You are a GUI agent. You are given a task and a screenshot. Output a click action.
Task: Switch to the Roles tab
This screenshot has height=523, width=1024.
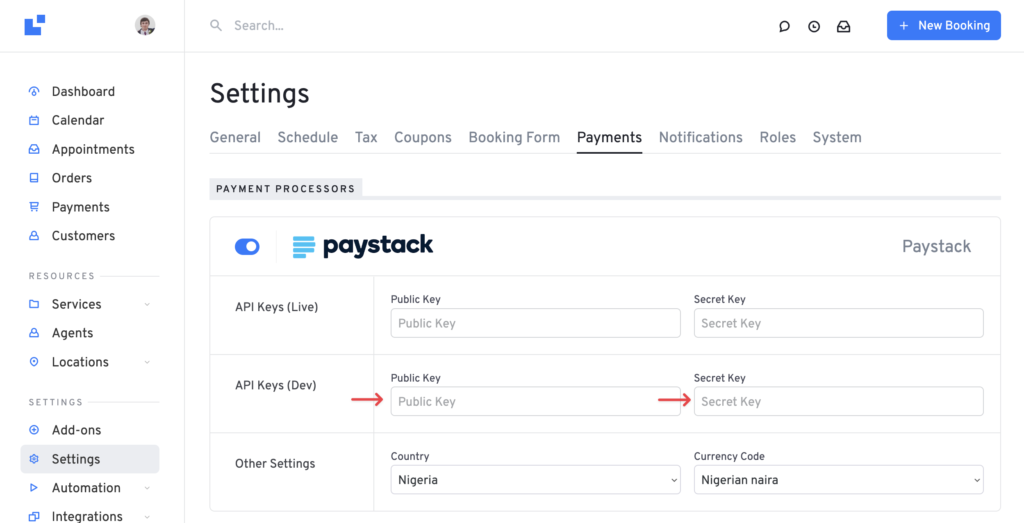click(778, 138)
